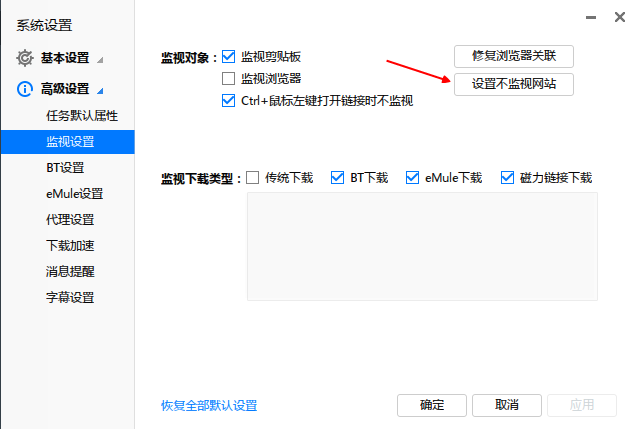Click the 高级设置 category label

click(65, 89)
